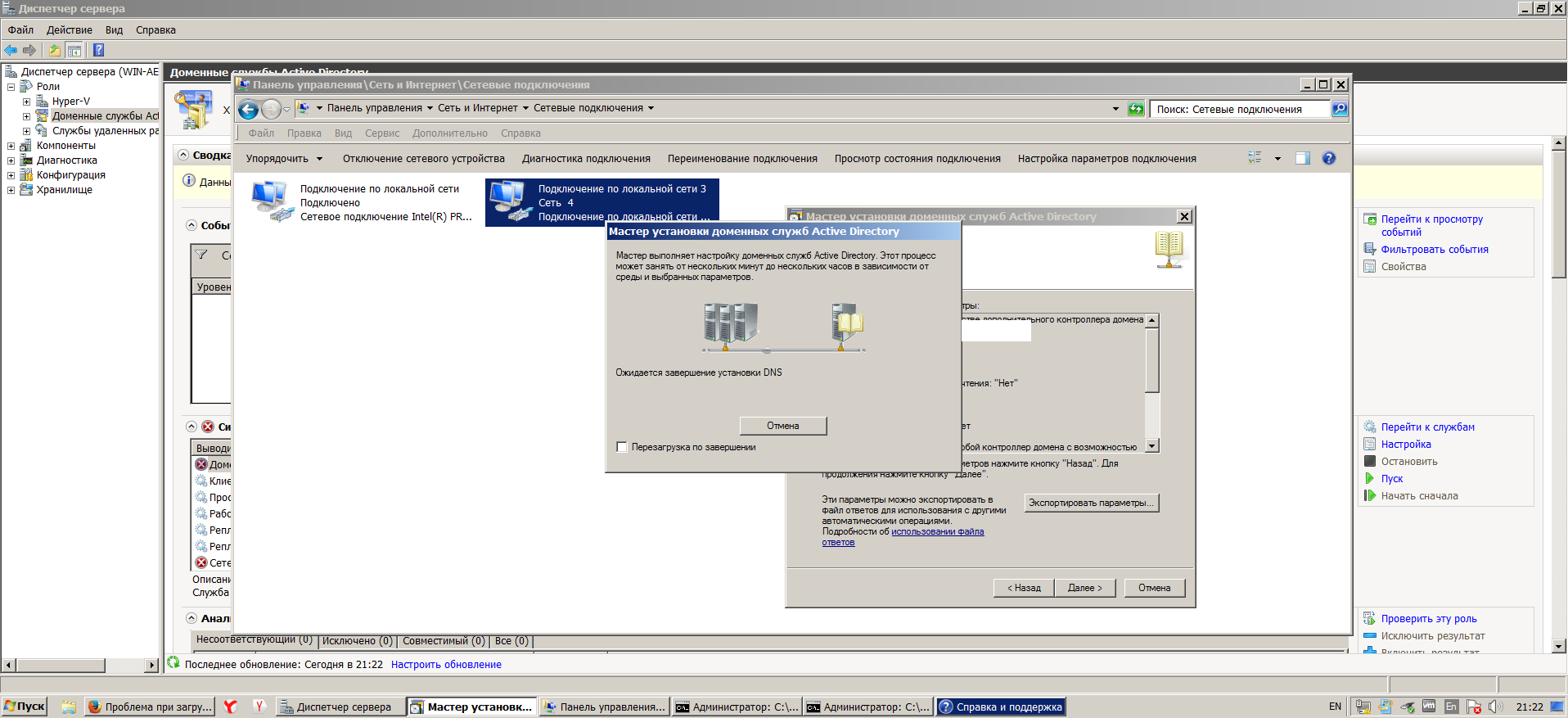Image resolution: width=1568 pixels, height=718 pixels.
Task: Open the Windows Update tray icon
Action: pyautogui.click(x=1386, y=707)
